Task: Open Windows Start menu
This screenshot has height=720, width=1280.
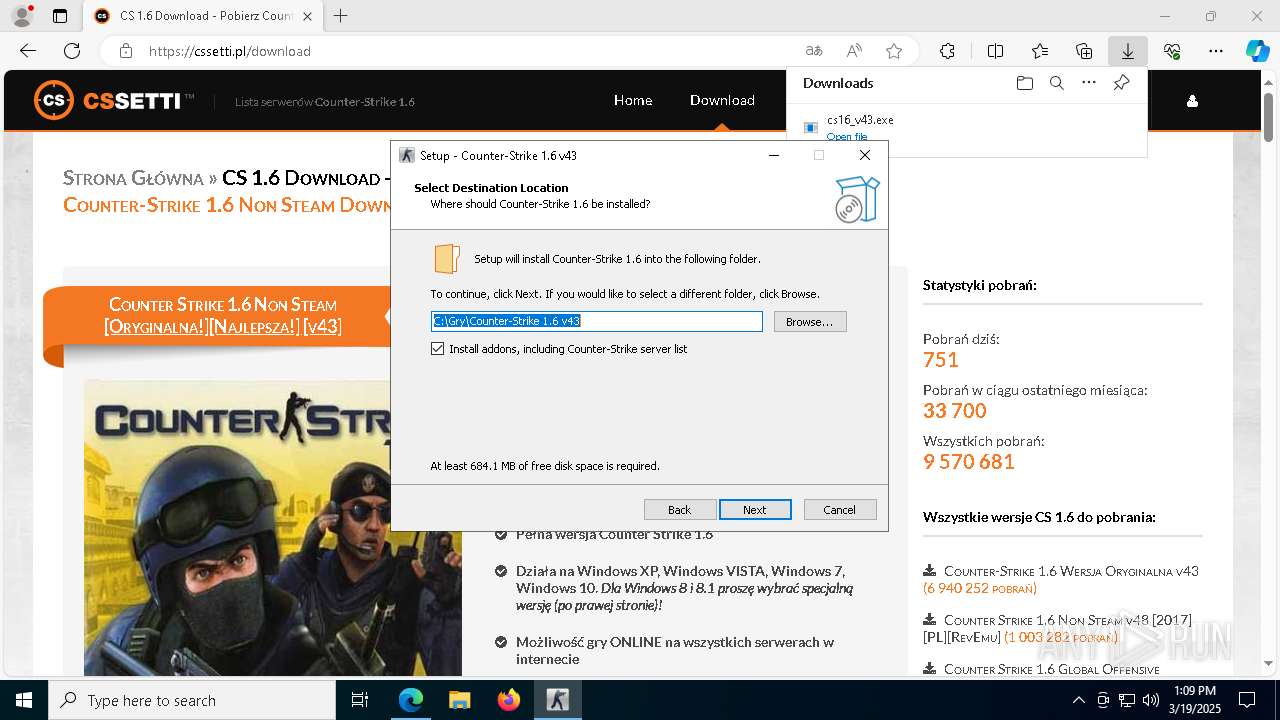Action: pos(24,700)
